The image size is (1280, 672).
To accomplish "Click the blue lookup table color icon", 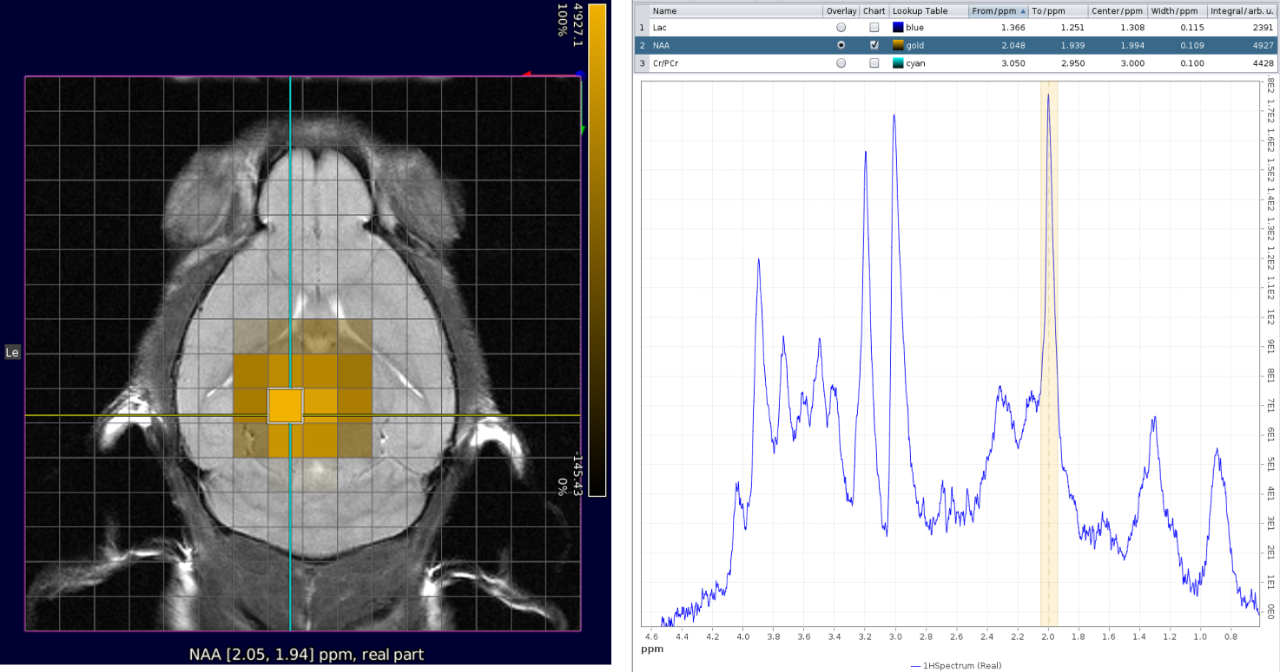I will (x=898, y=28).
